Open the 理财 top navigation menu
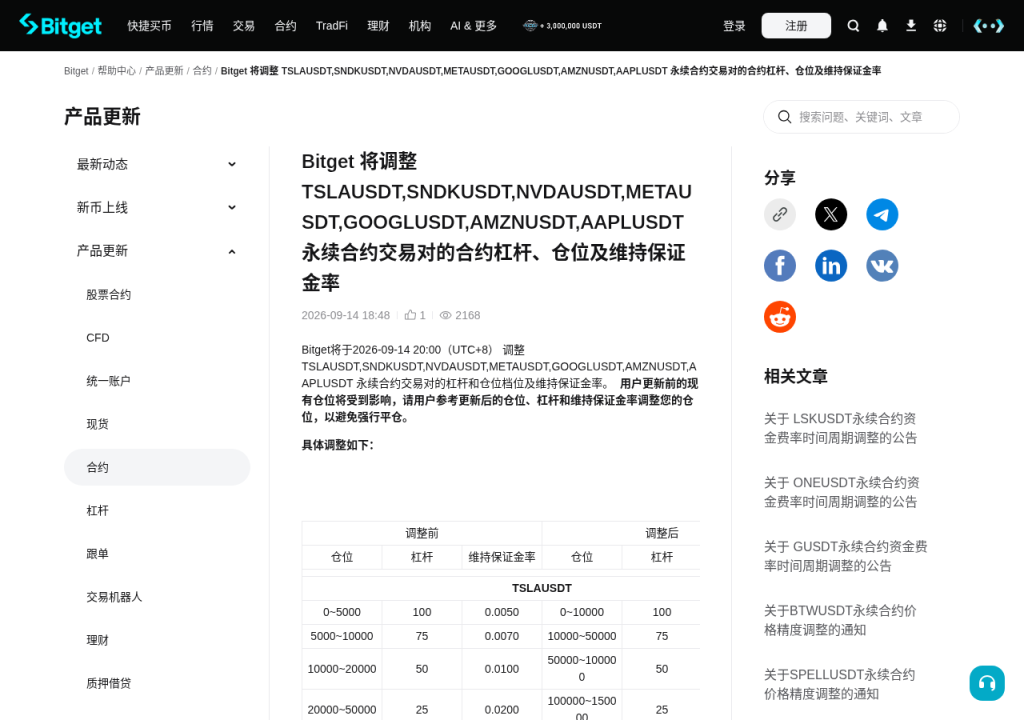1024x720 pixels. [378, 25]
